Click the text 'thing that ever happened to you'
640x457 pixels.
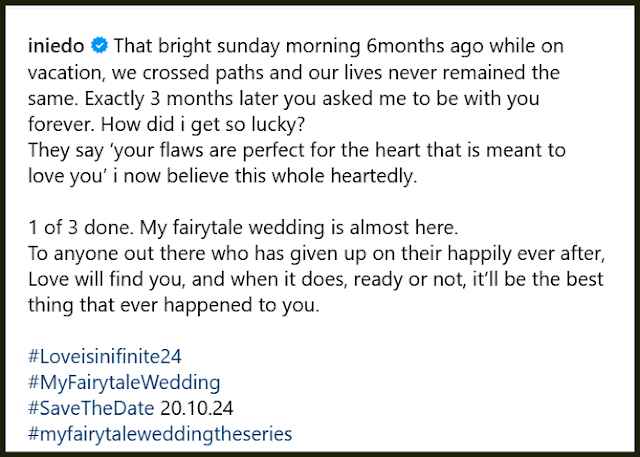click(173, 305)
